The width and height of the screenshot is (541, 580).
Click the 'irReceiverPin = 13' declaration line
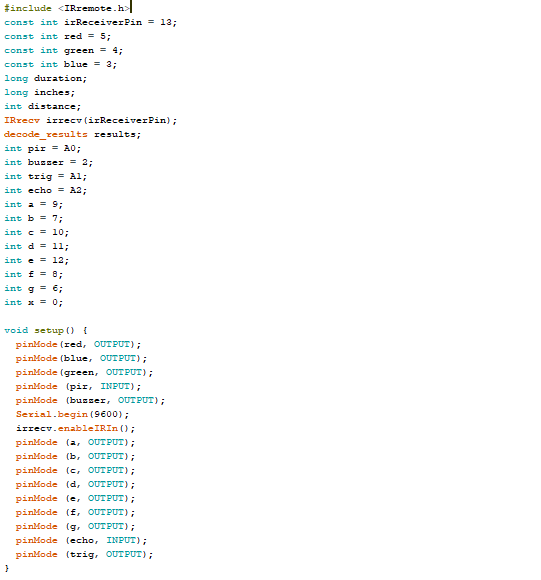(91, 22)
